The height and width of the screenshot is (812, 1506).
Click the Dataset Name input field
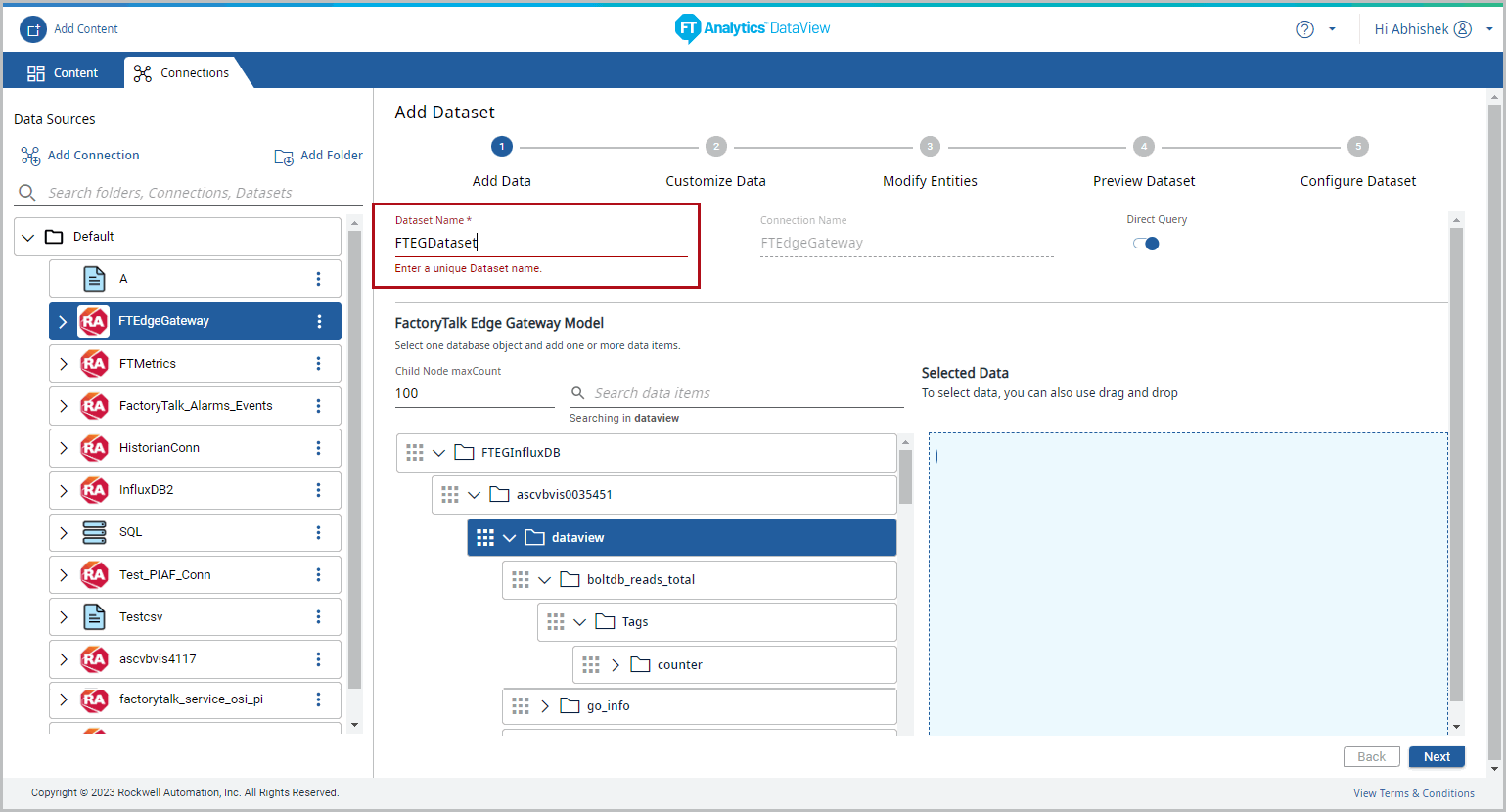click(x=540, y=243)
